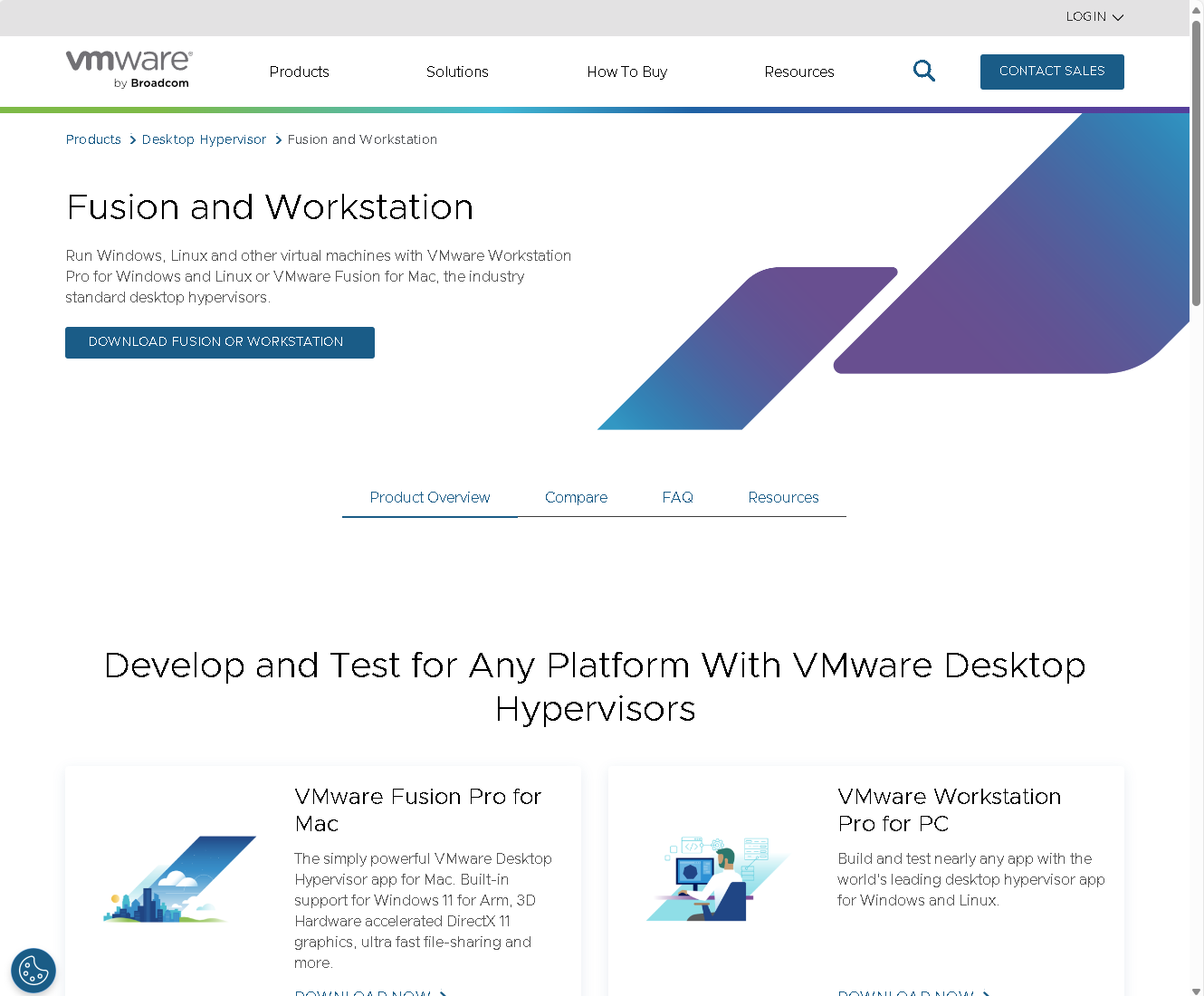Screen dimensions: 1204x996
Task: Open the FAQ tab
Action: coord(677,497)
